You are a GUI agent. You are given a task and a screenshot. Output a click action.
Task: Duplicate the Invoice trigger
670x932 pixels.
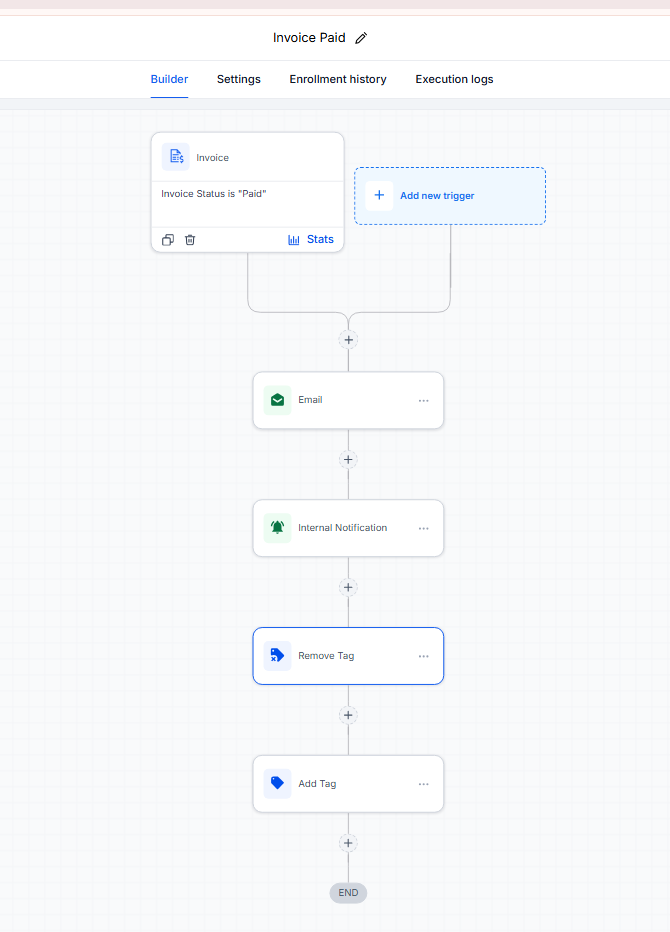pyautogui.click(x=168, y=240)
